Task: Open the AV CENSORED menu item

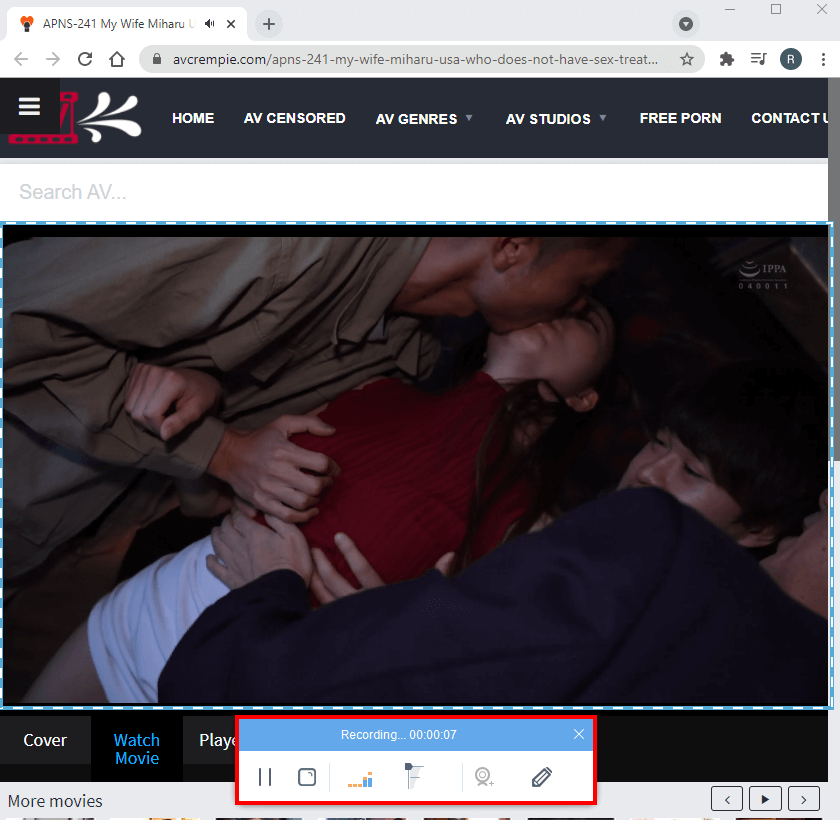Action: click(x=295, y=118)
